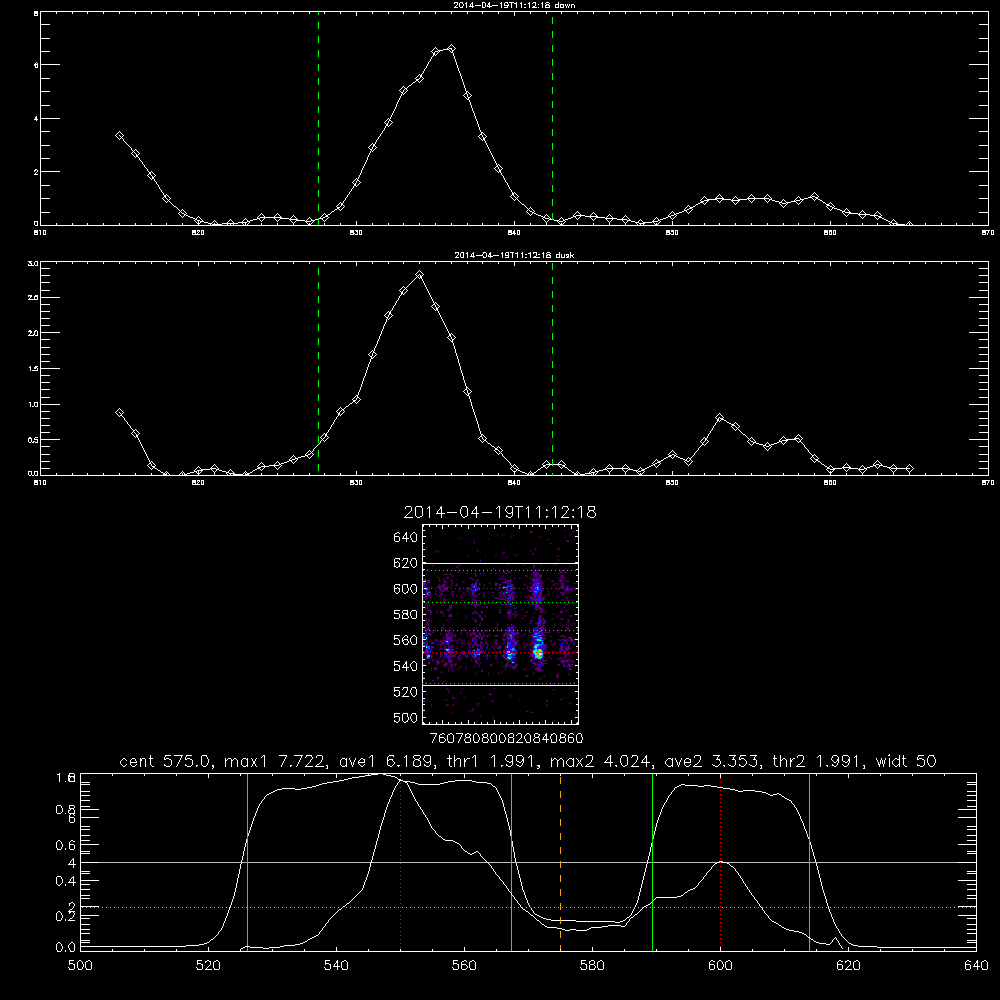Click the left green dashed line in dawn plot

click(x=318, y=118)
